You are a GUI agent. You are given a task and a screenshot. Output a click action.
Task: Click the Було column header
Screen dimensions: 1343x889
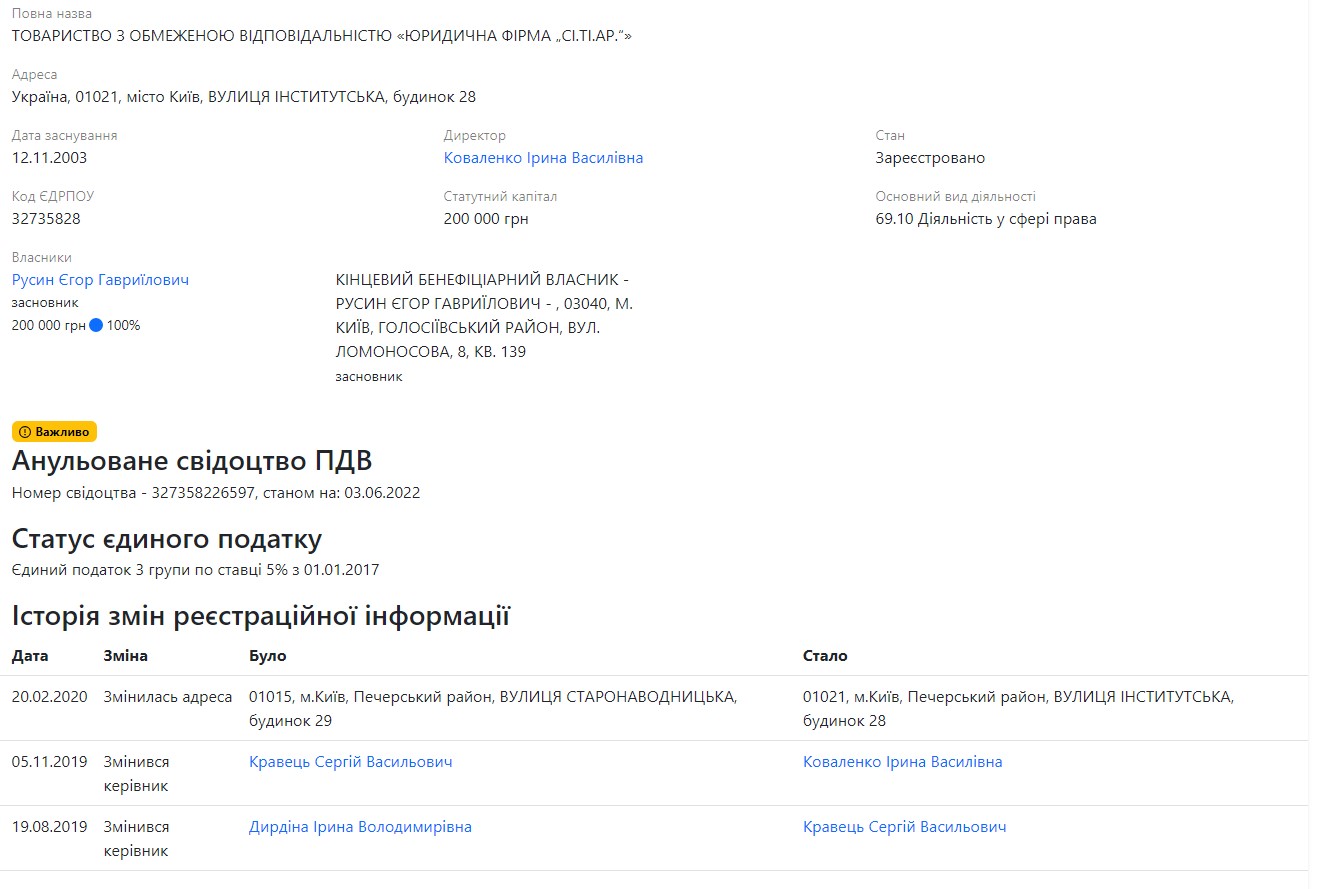click(x=267, y=656)
